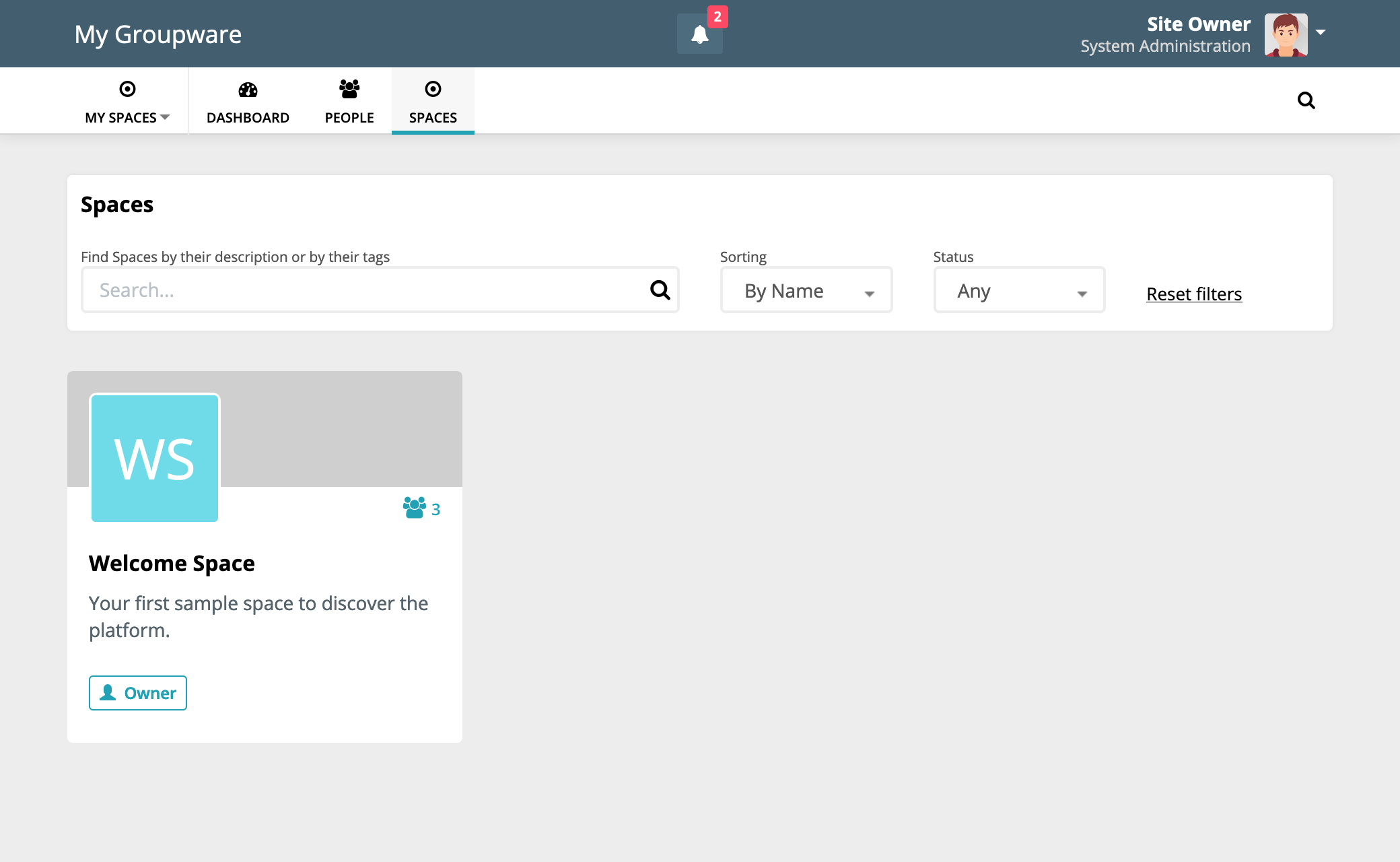Go to the Dashboard tab
This screenshot has width=1400, height=862.
(248, 117)
